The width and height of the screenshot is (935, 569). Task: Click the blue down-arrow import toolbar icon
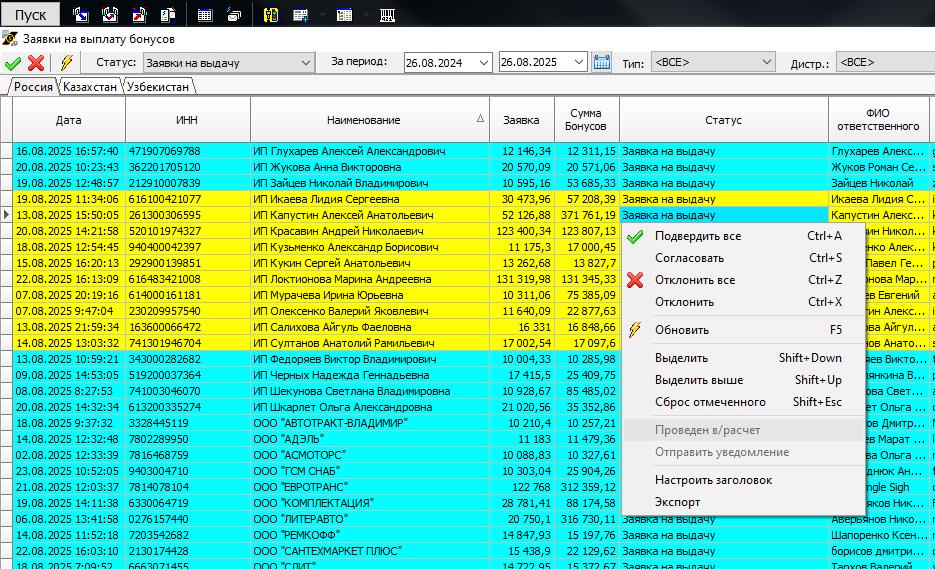80,14
